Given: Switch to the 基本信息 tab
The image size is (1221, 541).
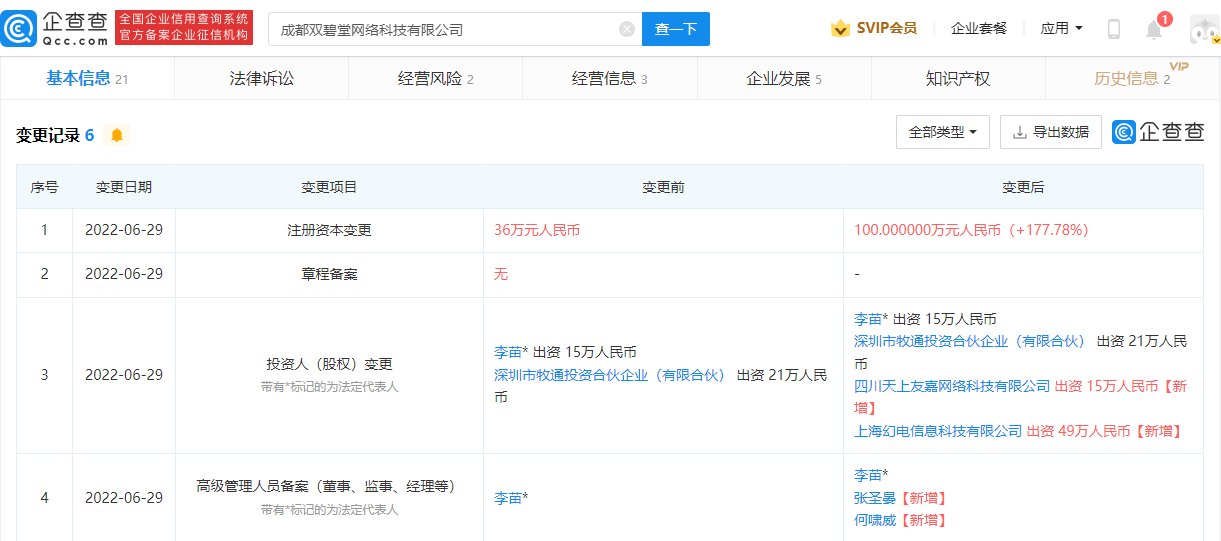Looking at the screenshot, I should point(87,78).
